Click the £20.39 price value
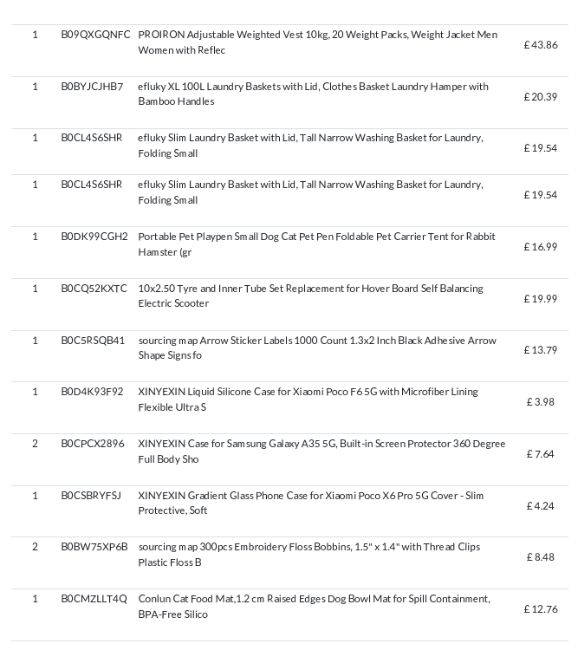This screenshot has width=578, height=650. click(x=540, y=97)
